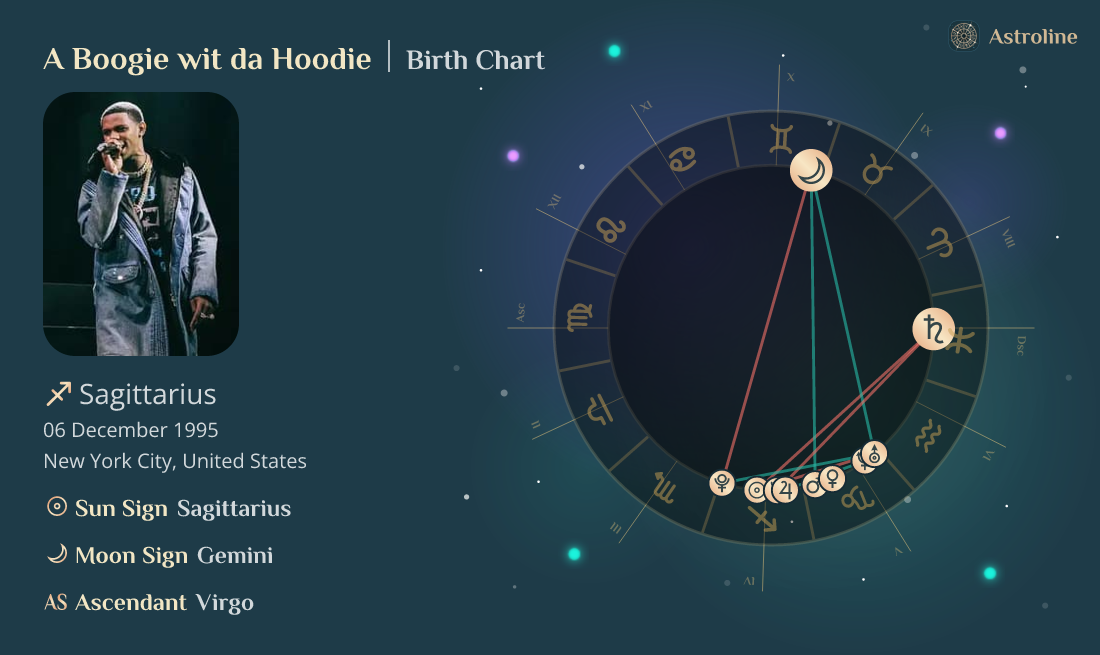
Task: Click the crescent icon beside Moon Sign
Action: [x=57, y=554]
